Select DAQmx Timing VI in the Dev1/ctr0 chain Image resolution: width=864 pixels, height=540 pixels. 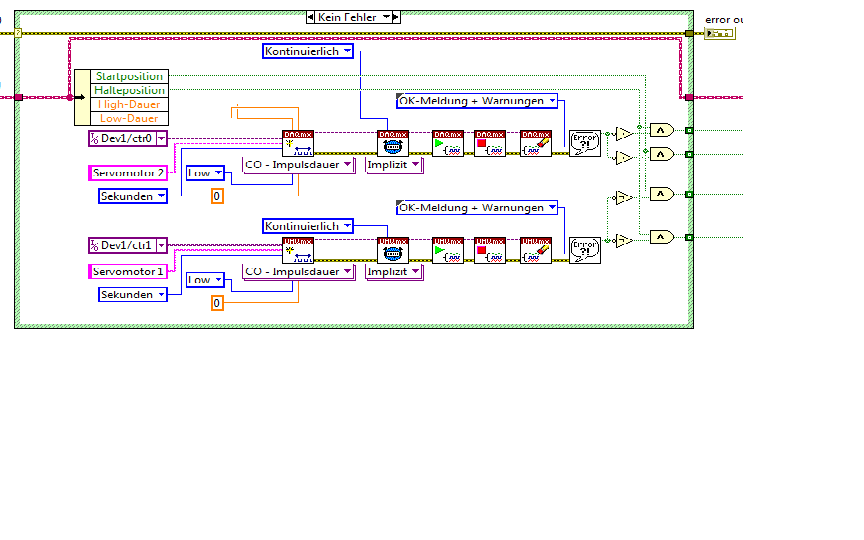tap(393, 144)
